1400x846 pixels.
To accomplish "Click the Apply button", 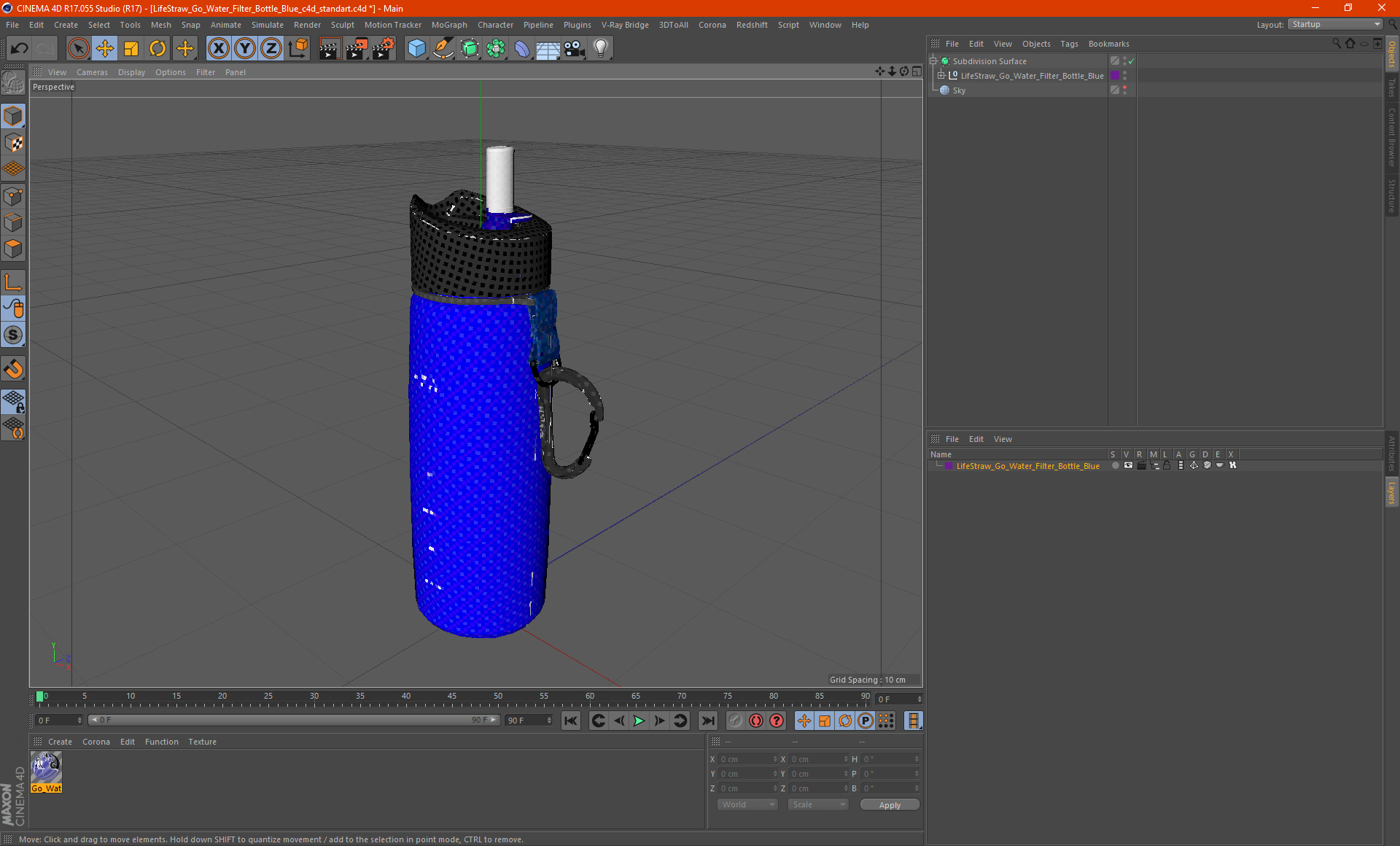I will (x=890, y=805).
